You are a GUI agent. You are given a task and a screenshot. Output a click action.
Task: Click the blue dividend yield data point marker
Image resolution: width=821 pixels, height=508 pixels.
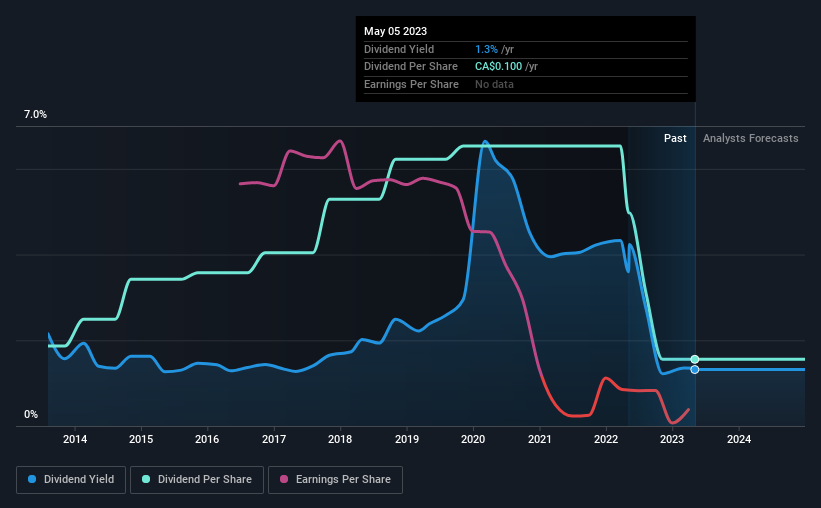click(x=695, y=370)
